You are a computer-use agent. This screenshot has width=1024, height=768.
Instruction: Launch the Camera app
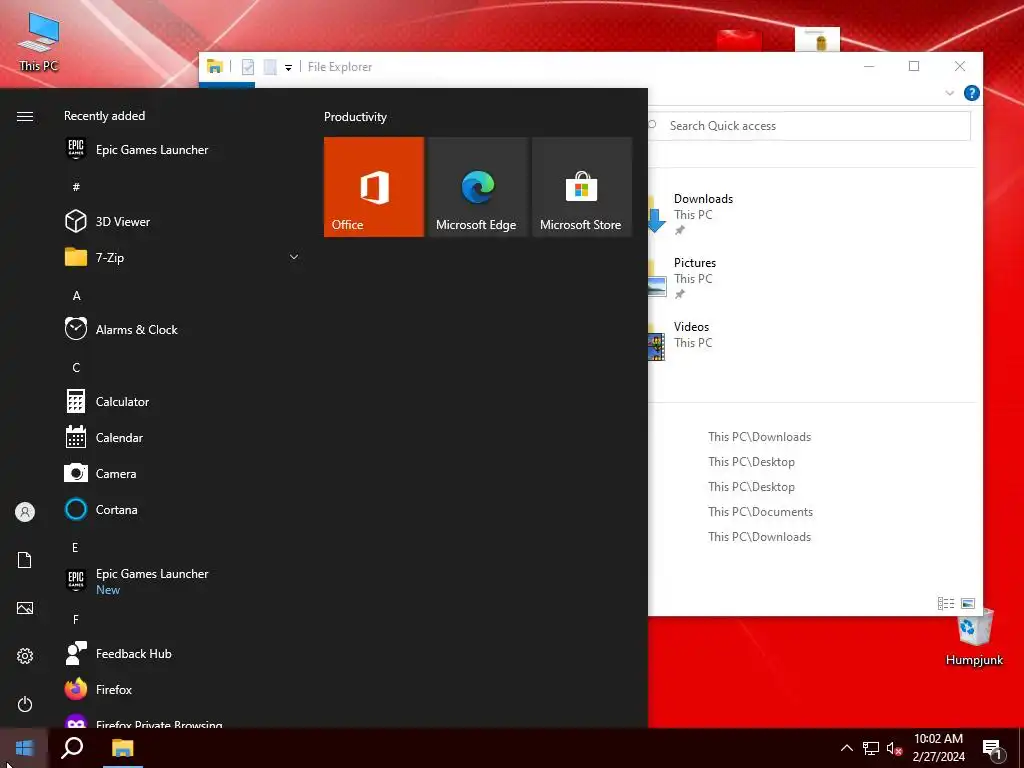point(182,473)
